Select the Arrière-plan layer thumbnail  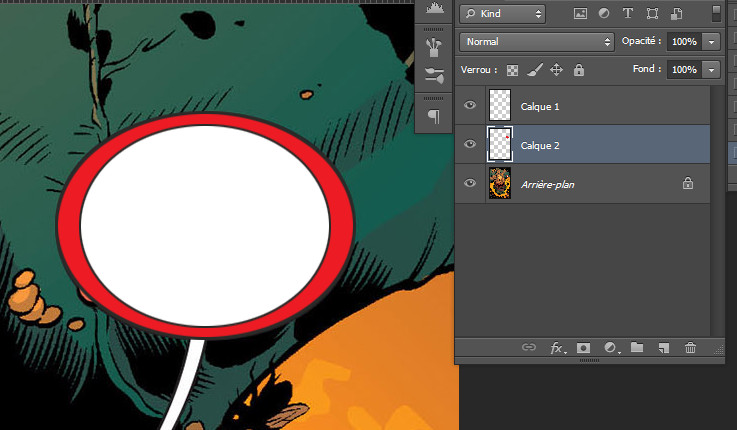coord(500,183)
